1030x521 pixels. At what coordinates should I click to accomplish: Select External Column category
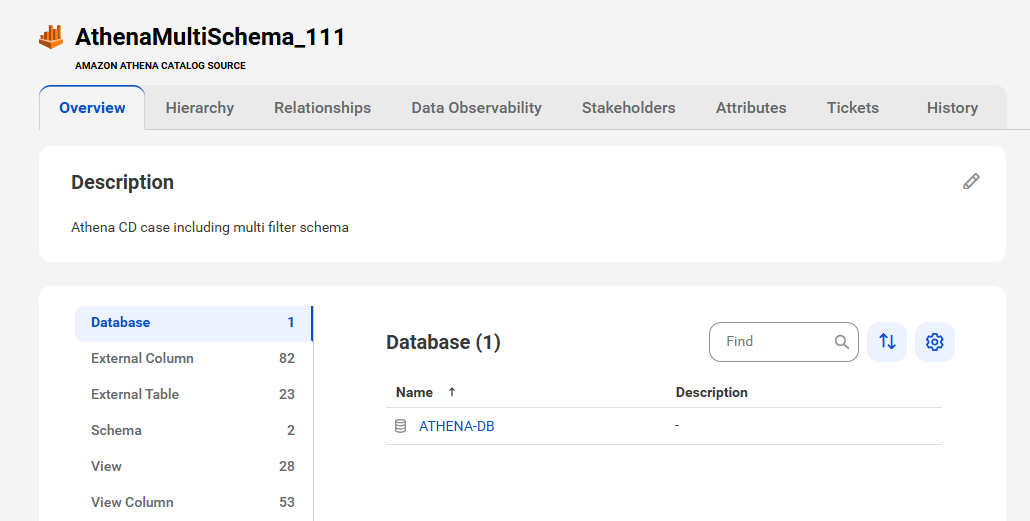[193, 359]
